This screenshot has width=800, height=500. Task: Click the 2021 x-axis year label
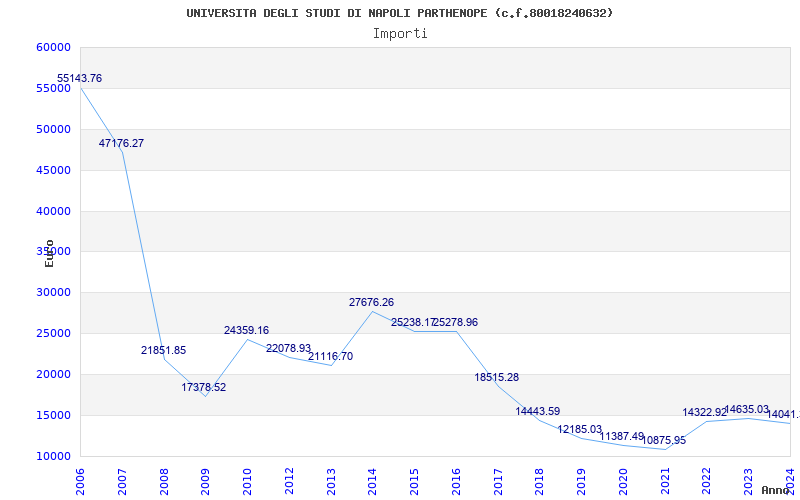[665, 482]
